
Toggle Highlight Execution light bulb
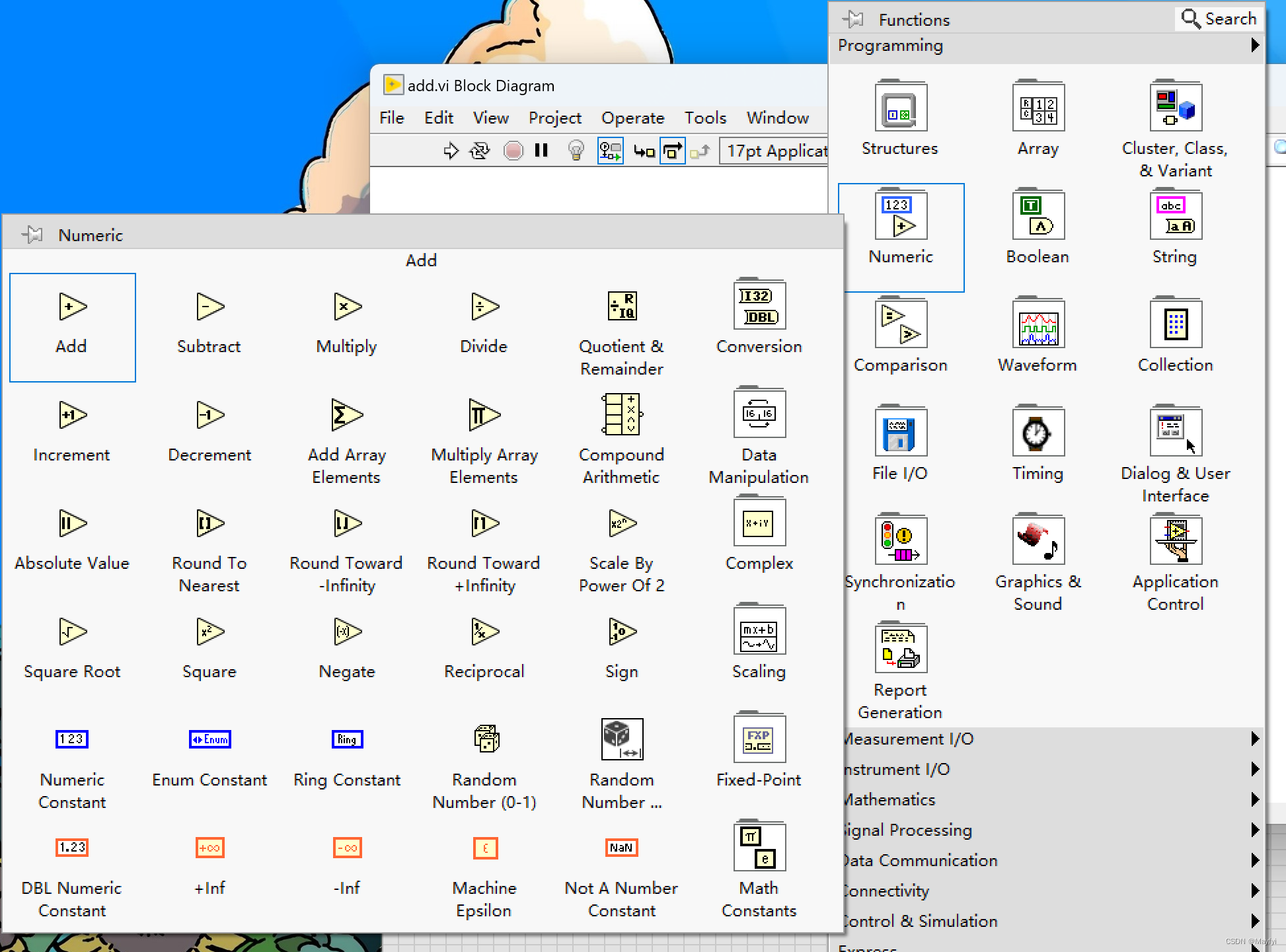(x=576, y=151)
